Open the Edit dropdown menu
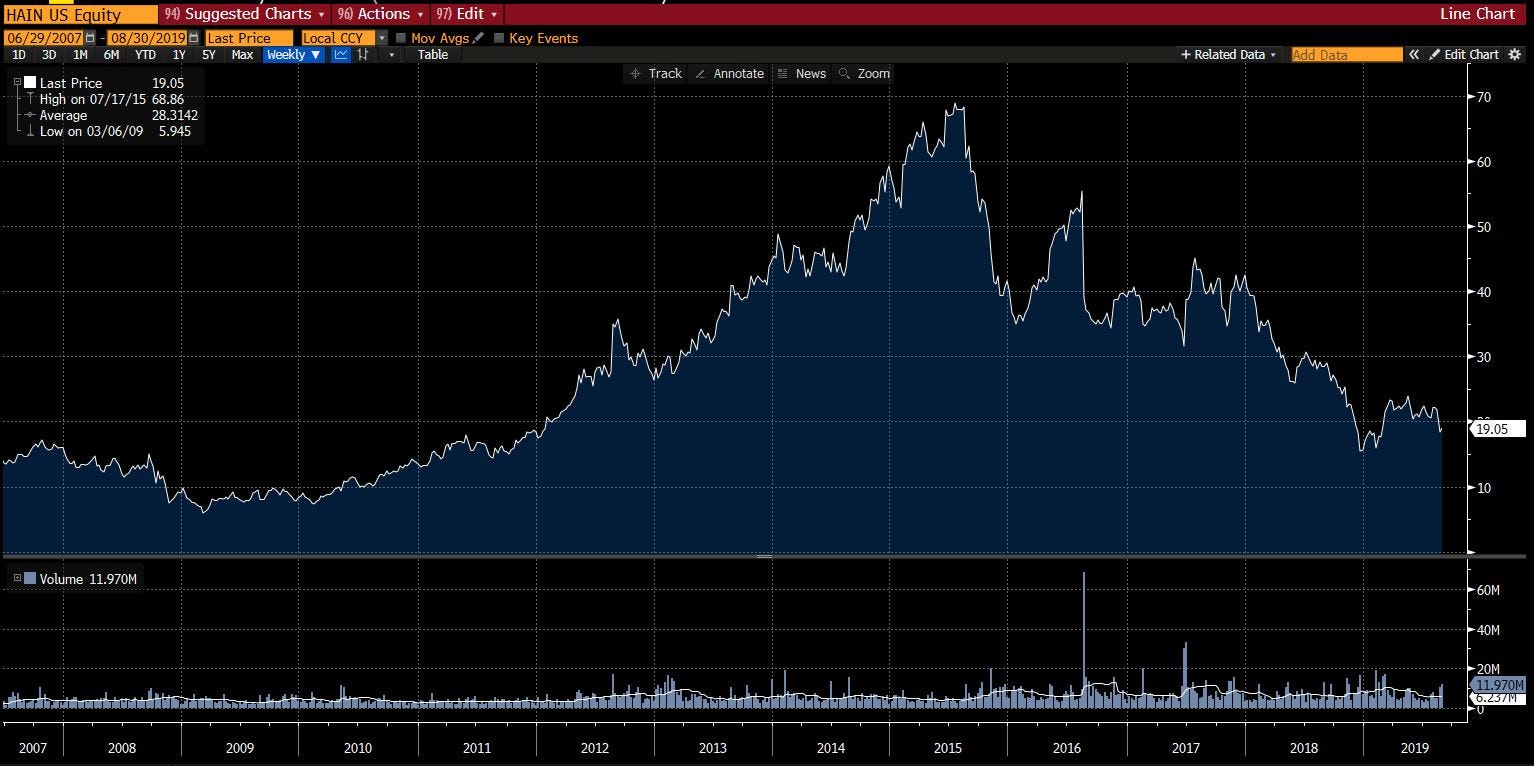Viewport: 1534px width, 766px height. [x=466, y=14]
